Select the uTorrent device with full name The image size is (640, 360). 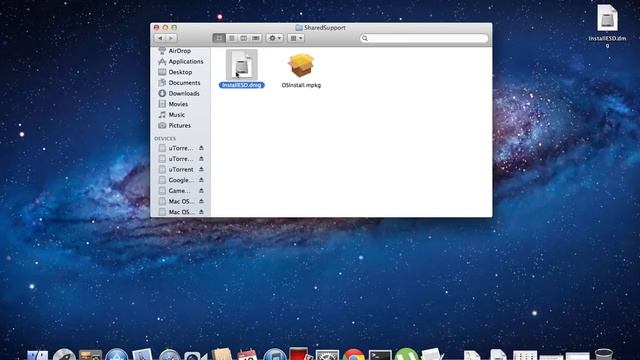pos(181,169)
